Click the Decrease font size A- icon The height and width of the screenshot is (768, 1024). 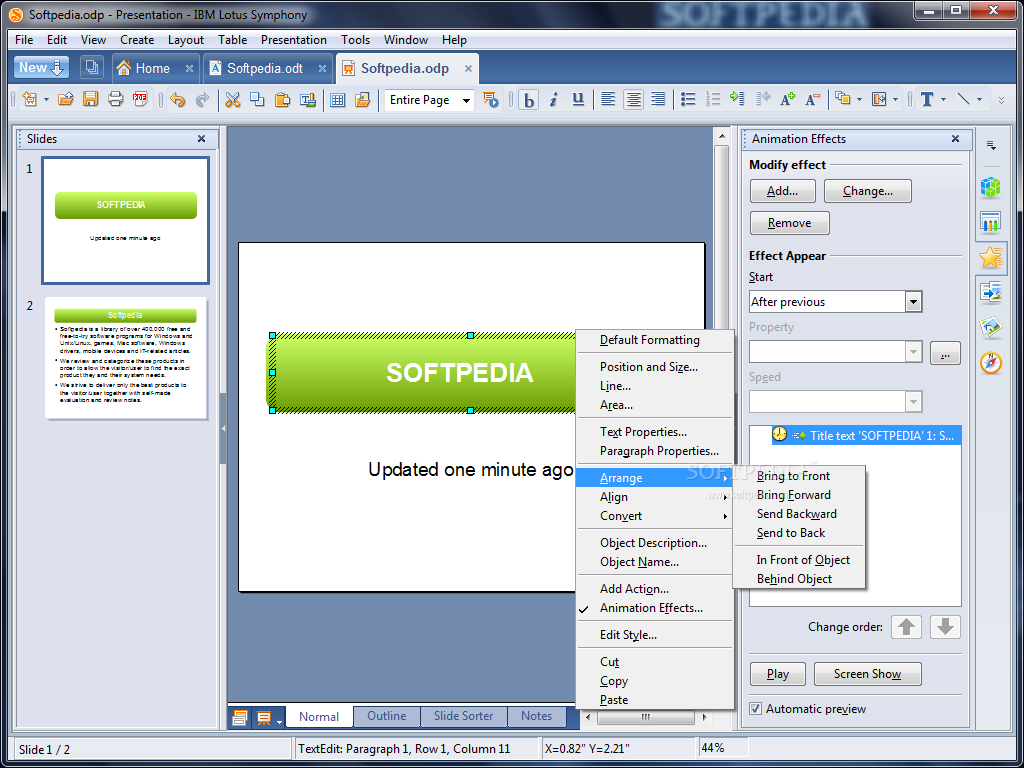(812, 99)
